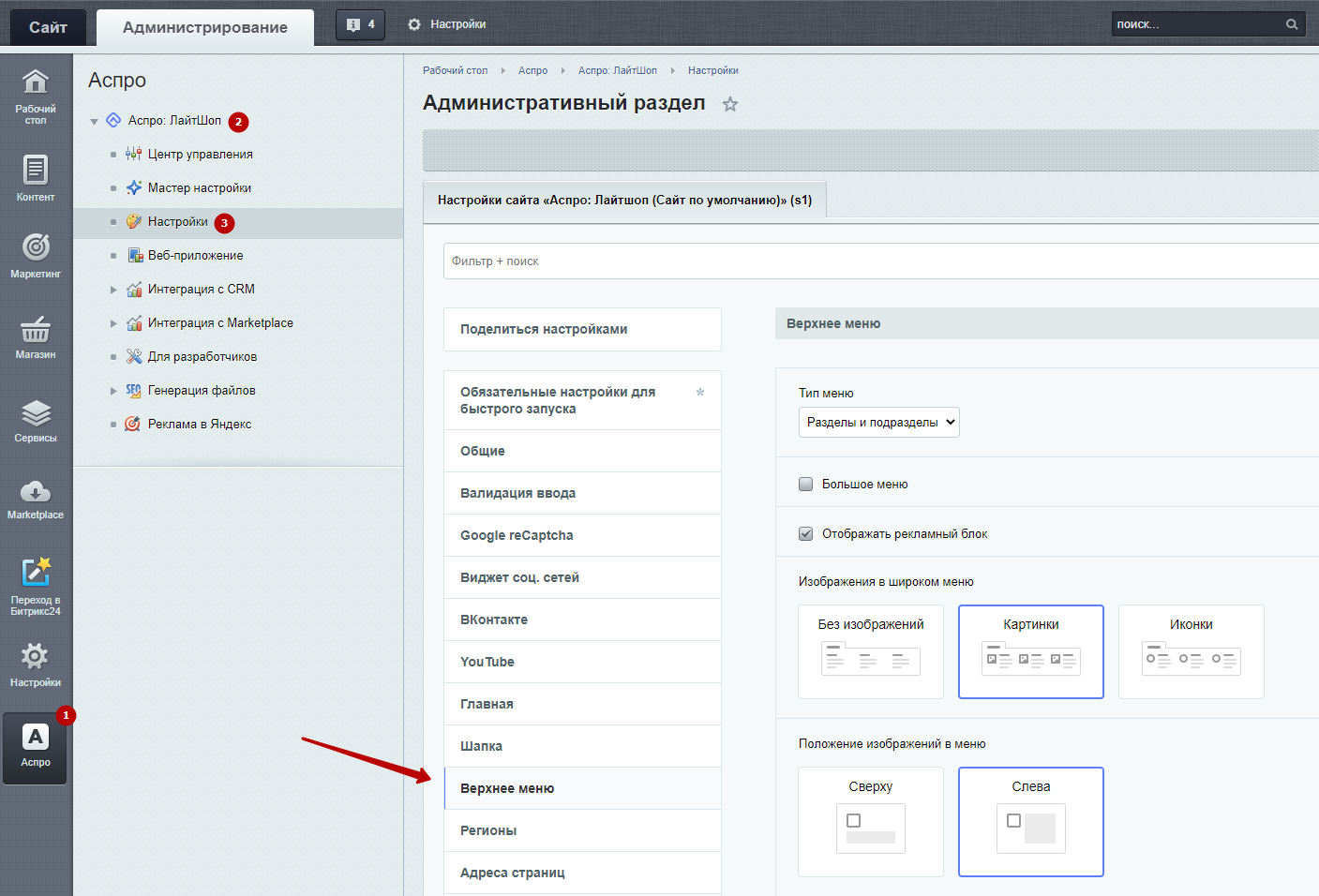
Task: Open the Marketplace sidebar section
Action: point(36,499)
